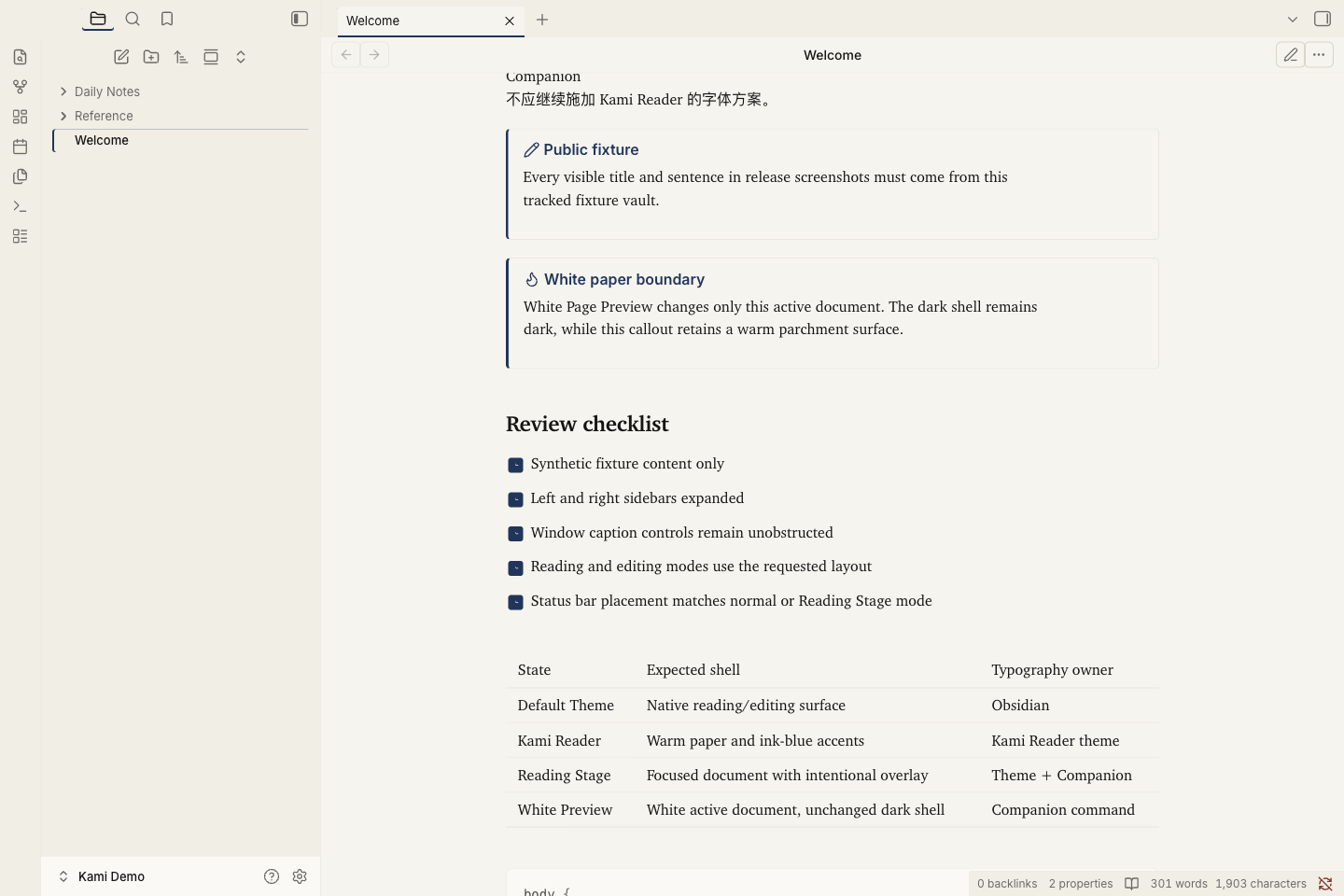Toggle 'Reading and editing modes' checkbox
Viewport: 1344px width, 896px height.
click(515, 568)
